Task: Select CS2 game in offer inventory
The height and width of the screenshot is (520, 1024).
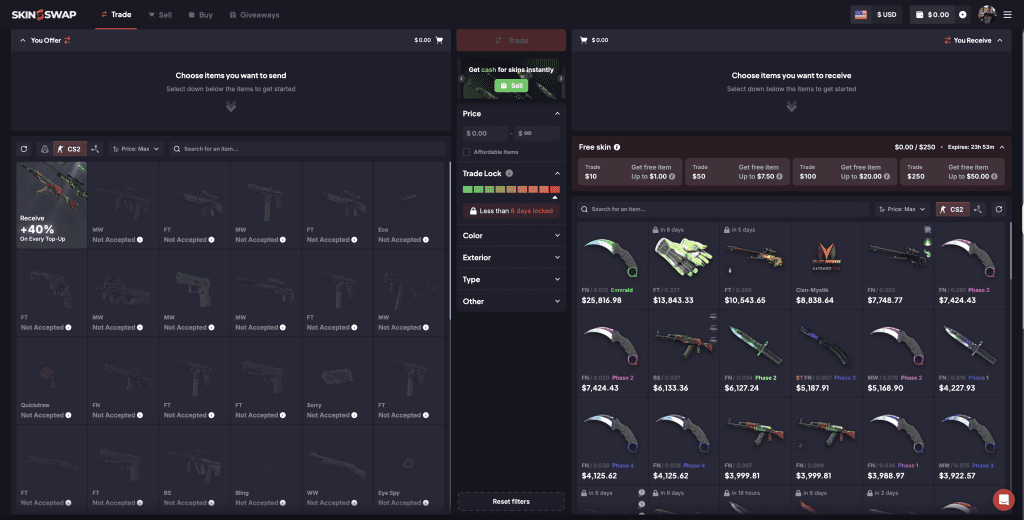Action: (69, 149)
